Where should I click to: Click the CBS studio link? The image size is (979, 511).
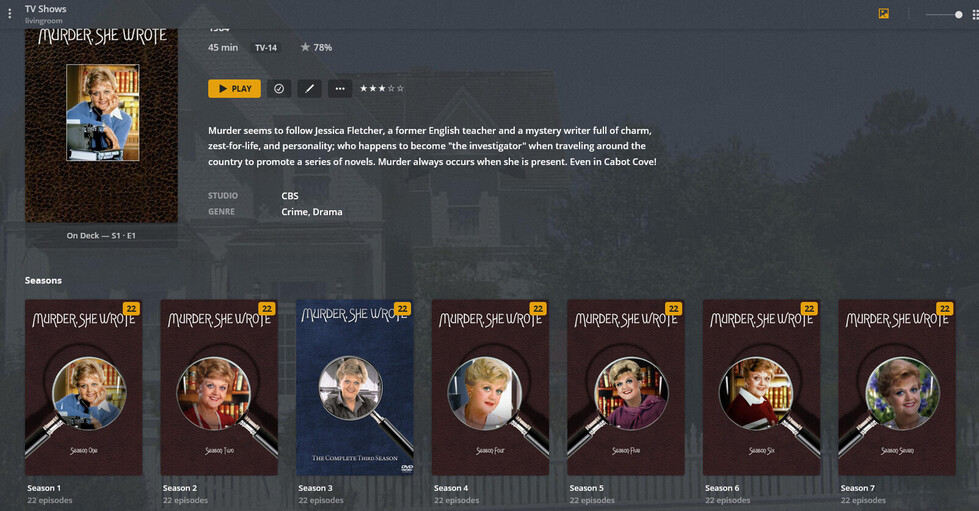(x=290, y=196)
